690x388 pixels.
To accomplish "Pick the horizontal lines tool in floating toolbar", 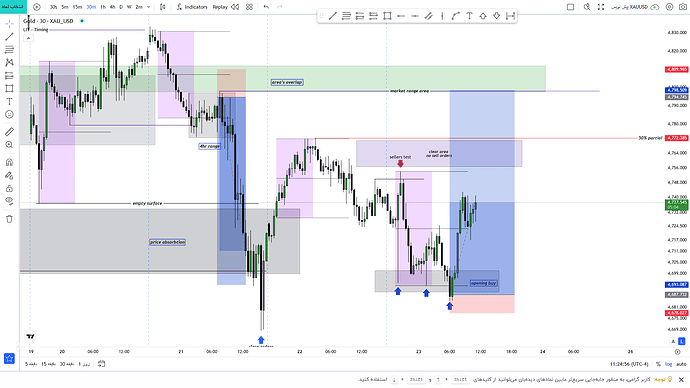I will tap(346, 16).
